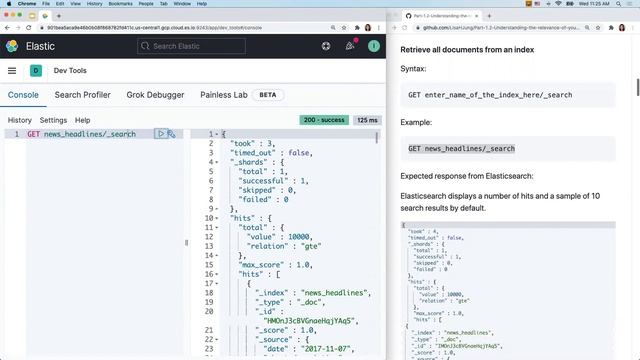Switch to the Search Profiler tab
This screenshot has height=360, width=640.
pos(82,95)
